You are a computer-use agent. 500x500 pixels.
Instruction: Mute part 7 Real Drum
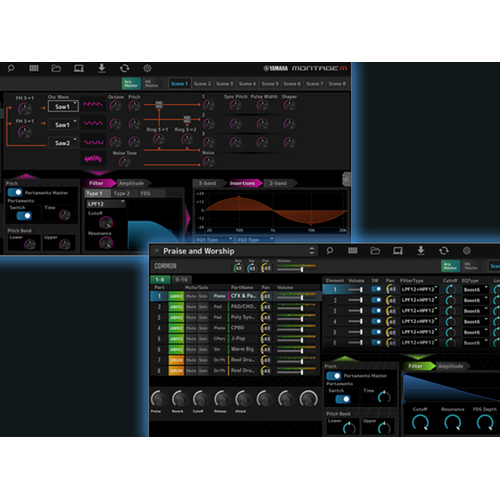(x=191, y=360)
